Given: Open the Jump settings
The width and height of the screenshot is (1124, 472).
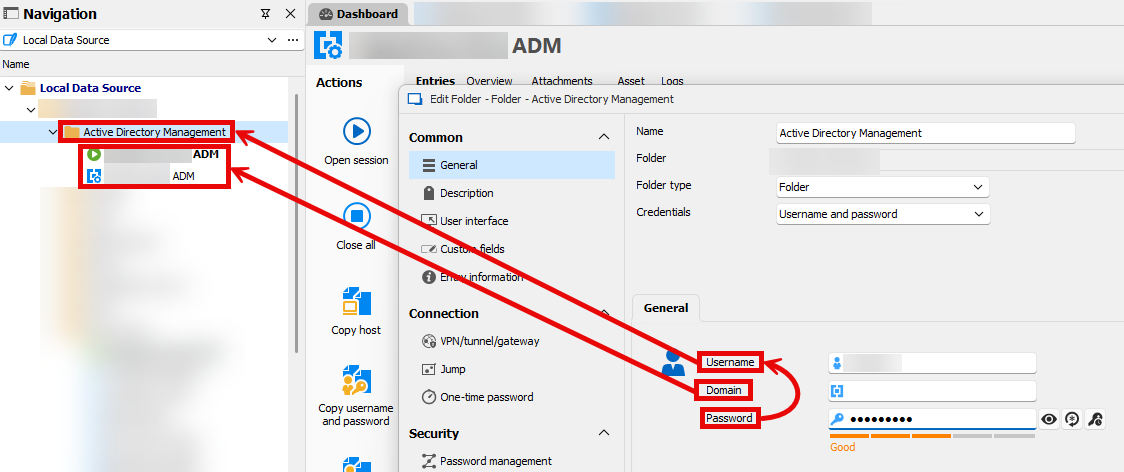Looking at the screenshot, I should (444, 369).
